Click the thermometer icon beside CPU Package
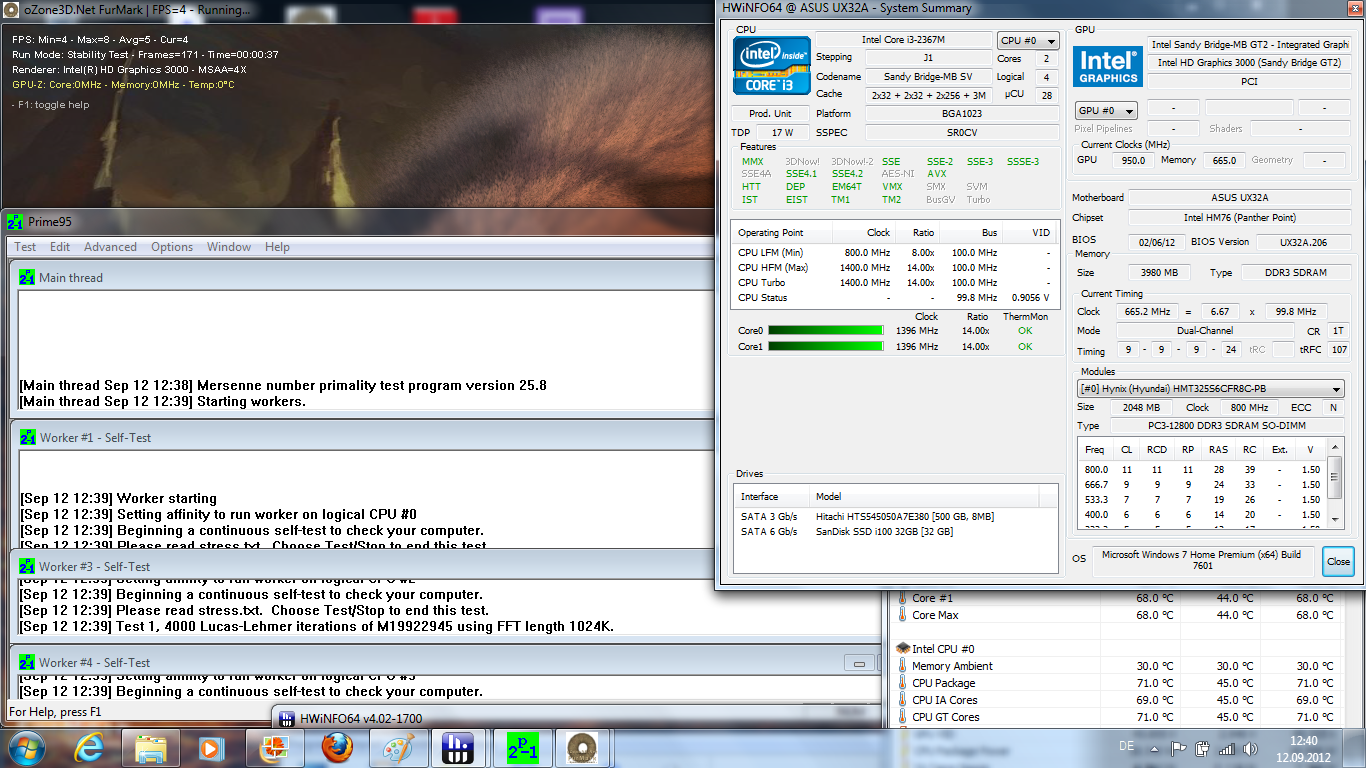The width and height of the screenshot is (1366, 768). [903, 683]
